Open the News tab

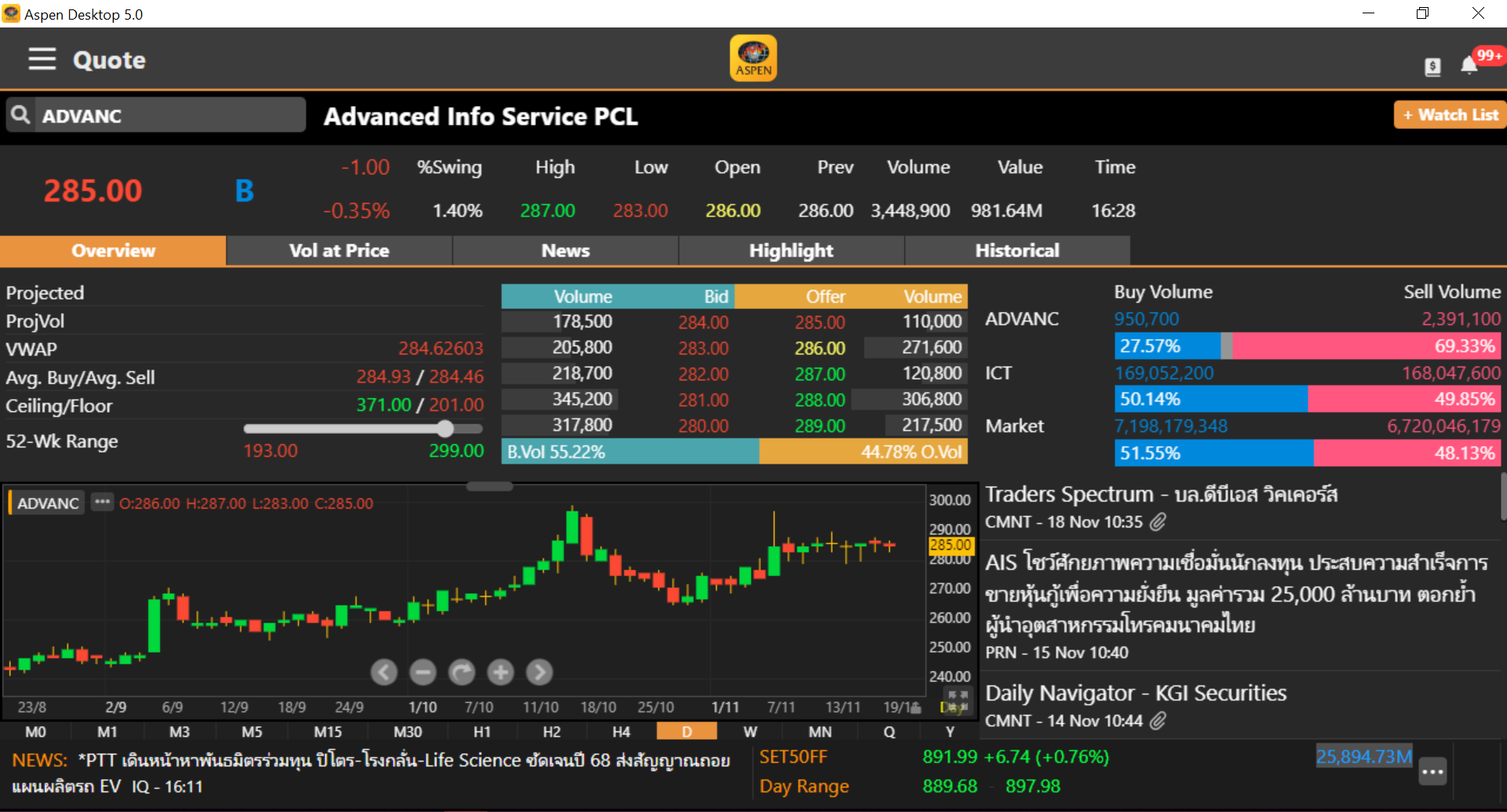pos(565,250)
